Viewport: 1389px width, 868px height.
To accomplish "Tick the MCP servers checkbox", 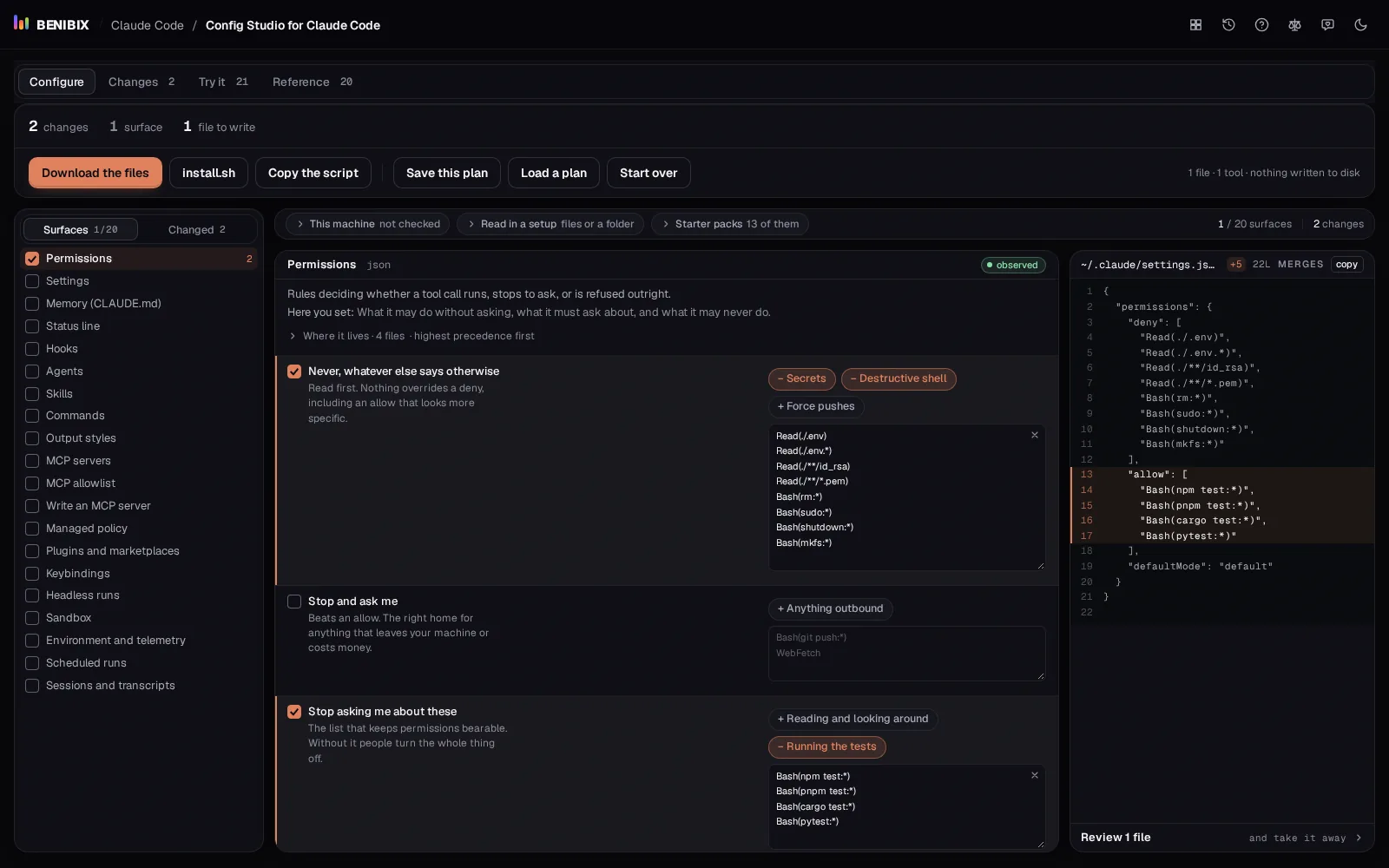I will tap(32, 461).
